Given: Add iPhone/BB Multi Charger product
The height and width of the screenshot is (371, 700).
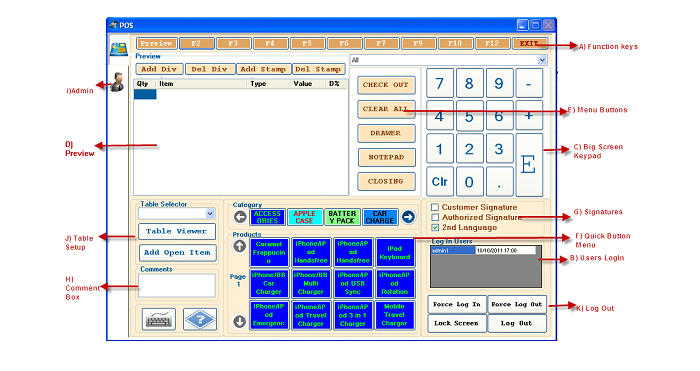Looking at the screenshot, I should pos(311,283).
